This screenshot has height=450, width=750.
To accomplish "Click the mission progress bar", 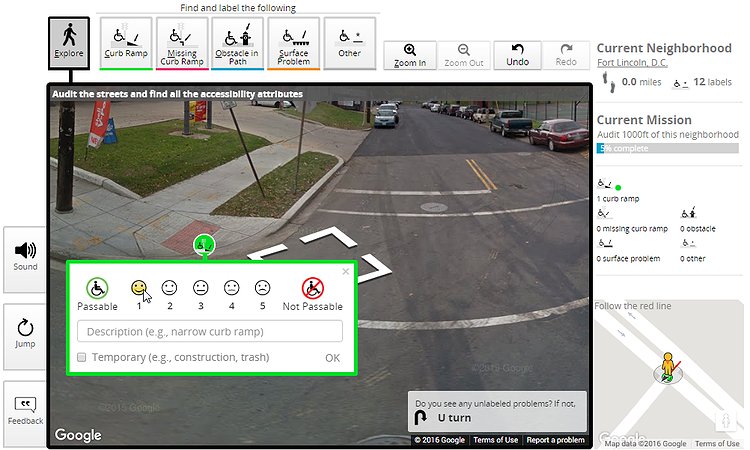I will coord(668,148).
